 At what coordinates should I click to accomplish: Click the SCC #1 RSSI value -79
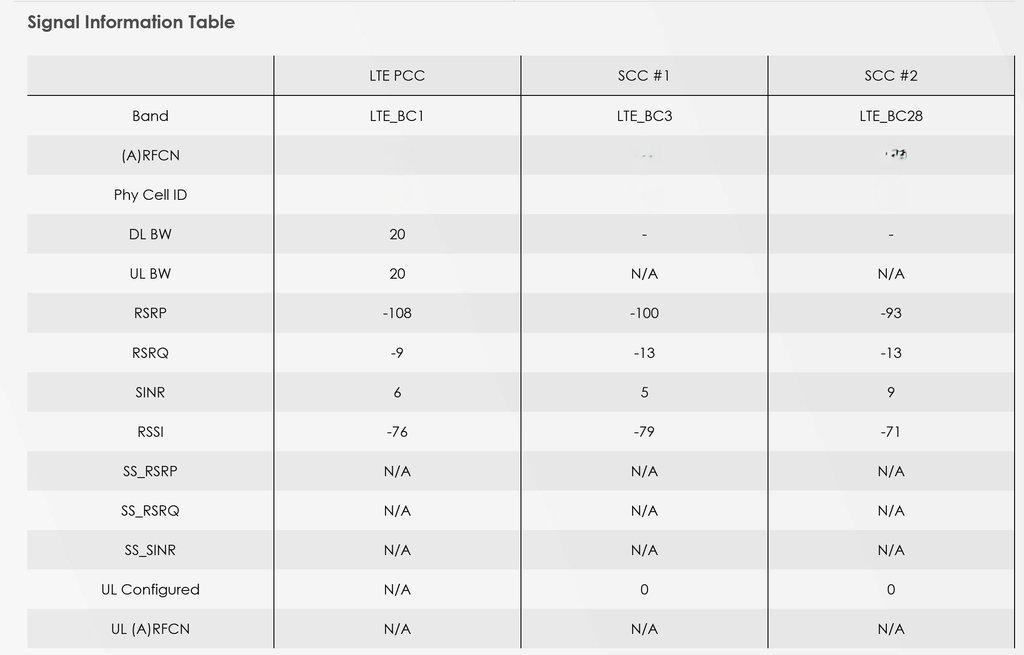[x=644, y=432]
